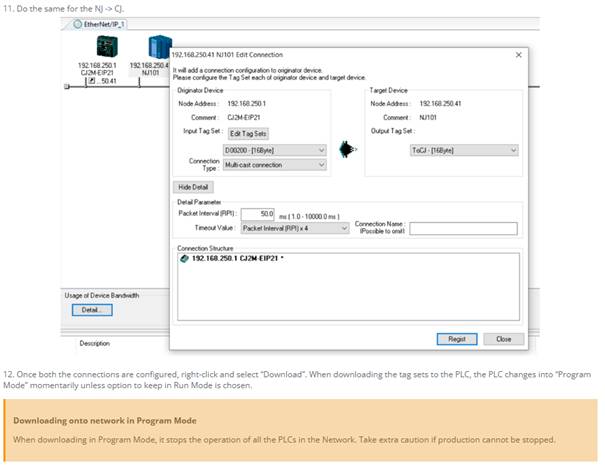Open the Multi-cast connection type dropdown
This screenshot has width=605, height=467.
274,165
